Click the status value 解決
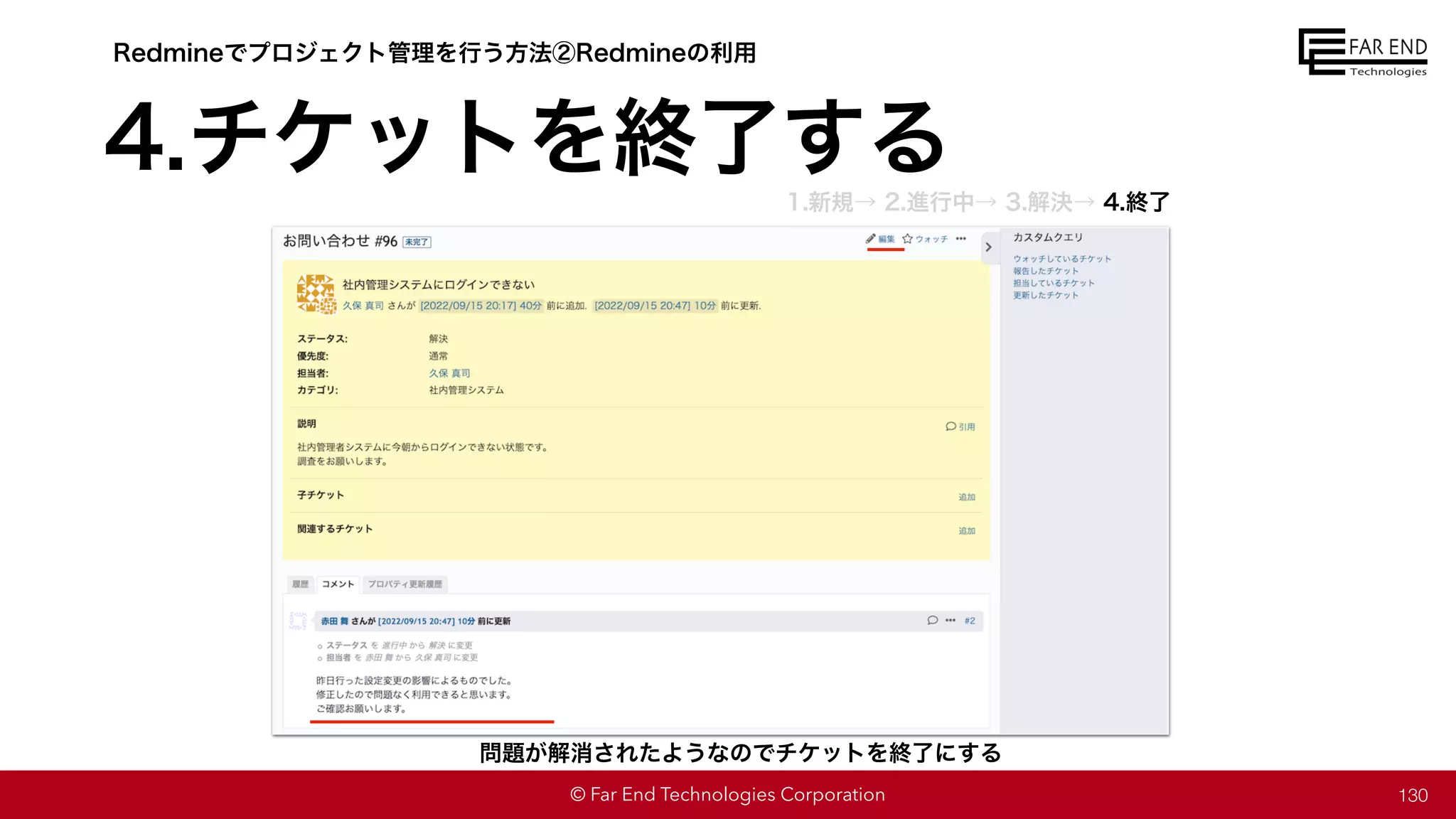This screenshot has height=819, width=1456. point(439,339)
